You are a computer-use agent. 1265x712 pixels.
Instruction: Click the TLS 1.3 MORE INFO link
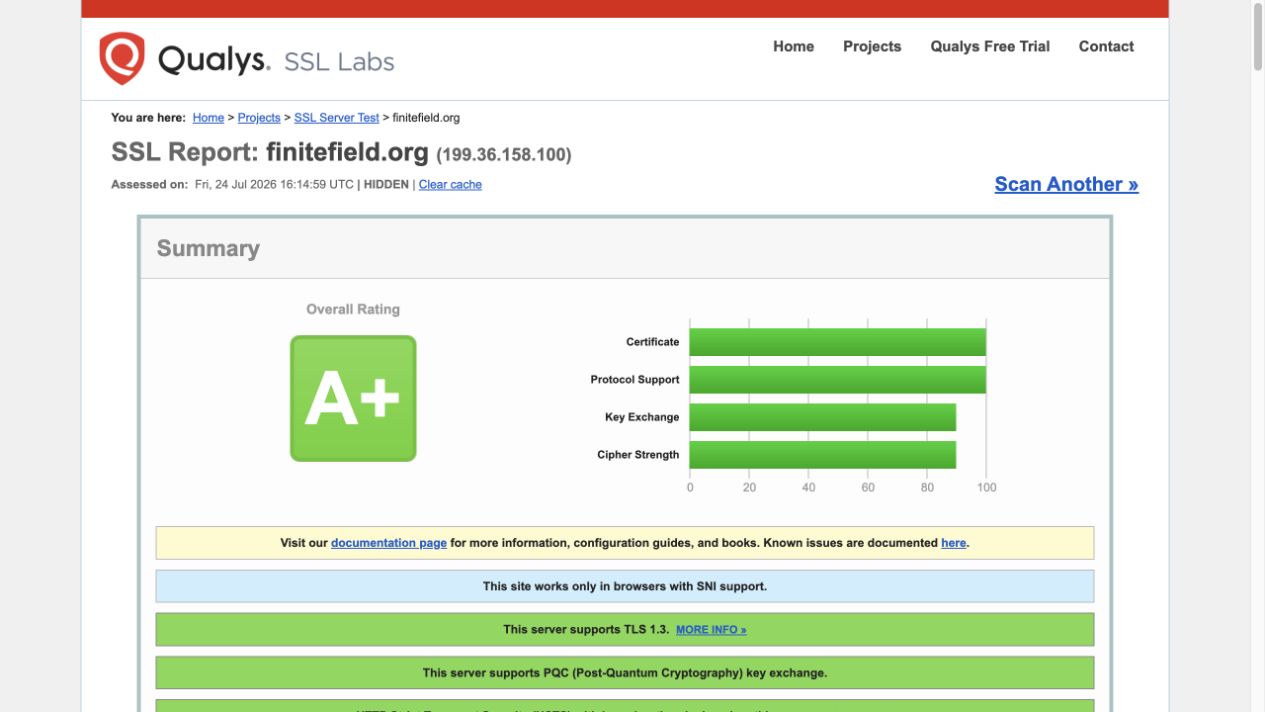(x=711, y=630)
